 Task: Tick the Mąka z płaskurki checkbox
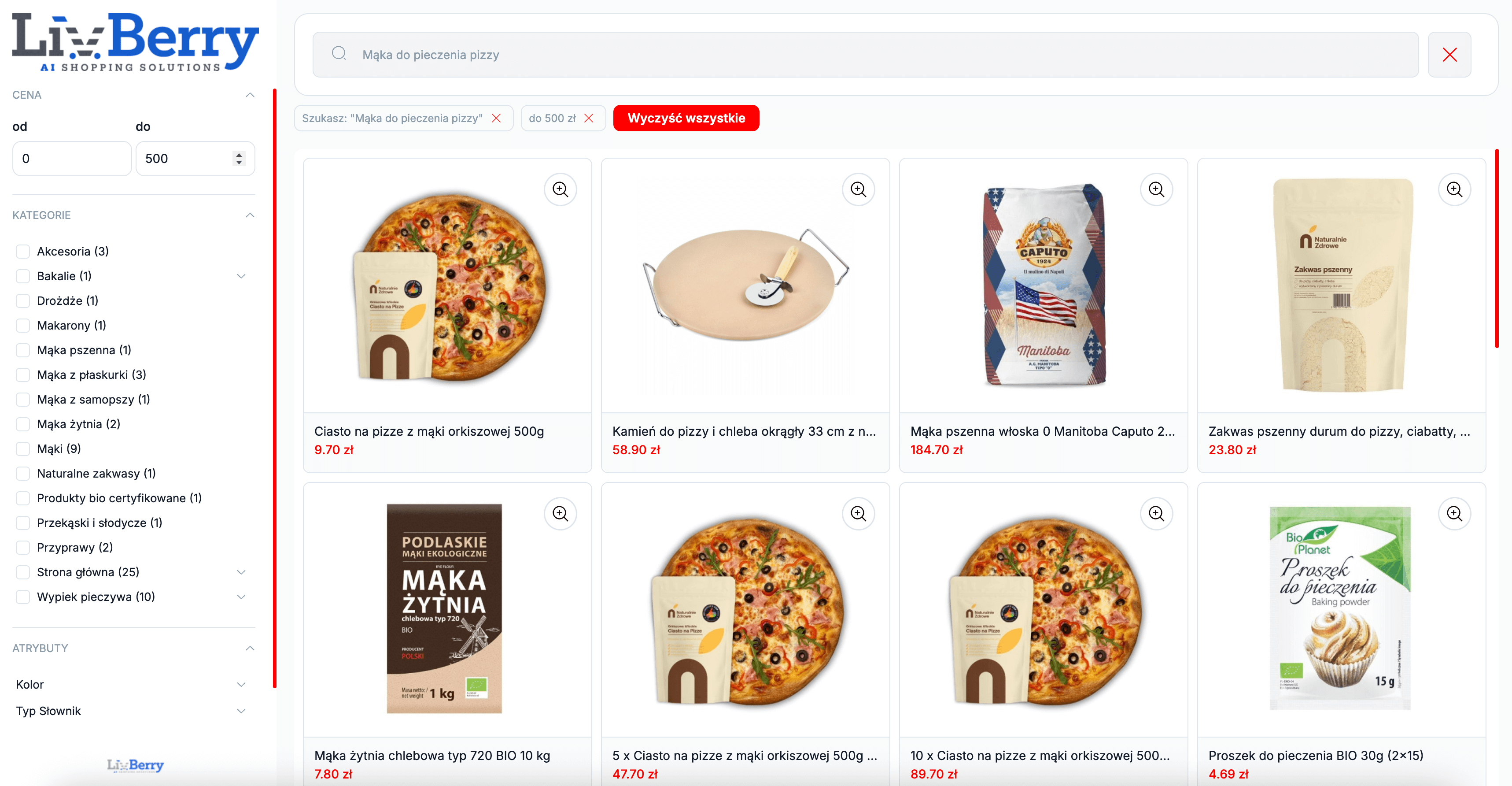coord(23,375)
